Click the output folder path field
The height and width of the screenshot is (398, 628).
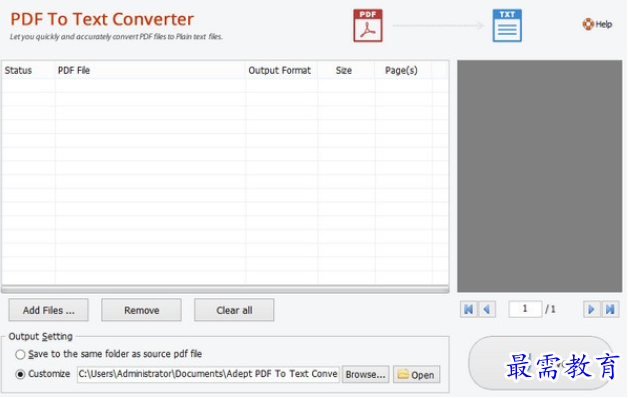click(x=208, y=374)
